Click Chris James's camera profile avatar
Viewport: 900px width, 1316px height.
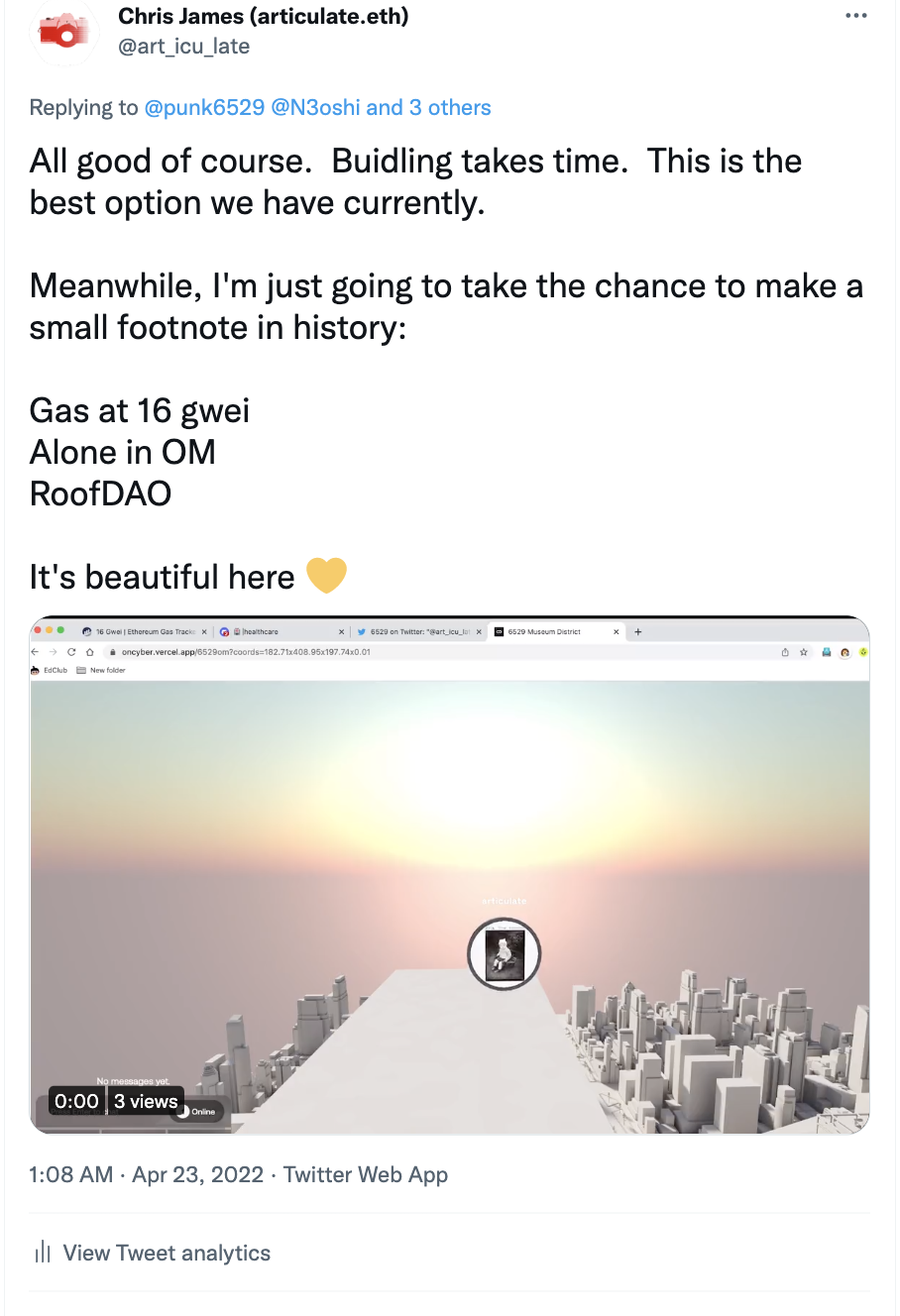click(x=63, y=32)
